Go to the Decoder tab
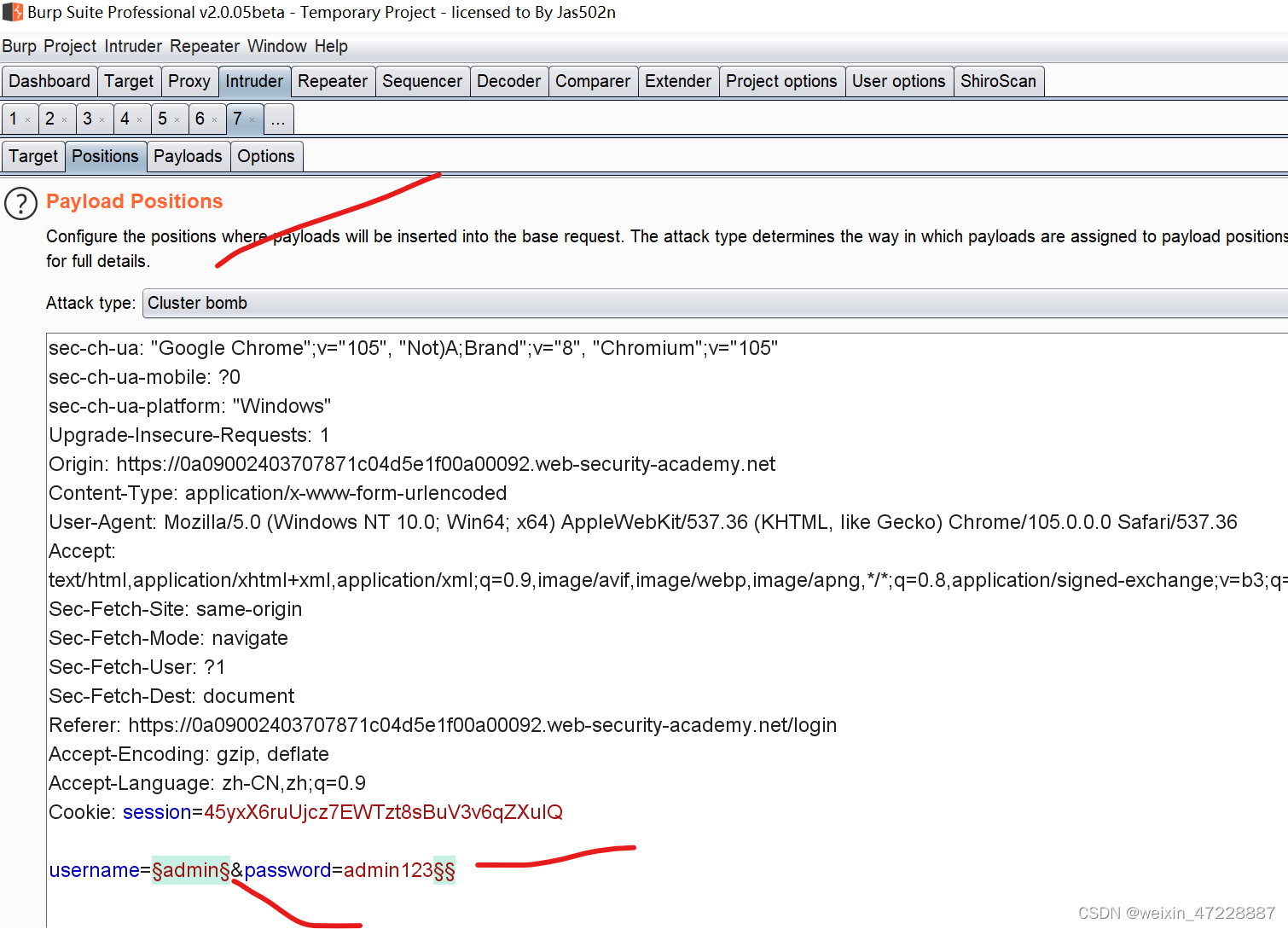Image resolution: width=1288 pixels, height=929 pixels. (x=509, y=81)
